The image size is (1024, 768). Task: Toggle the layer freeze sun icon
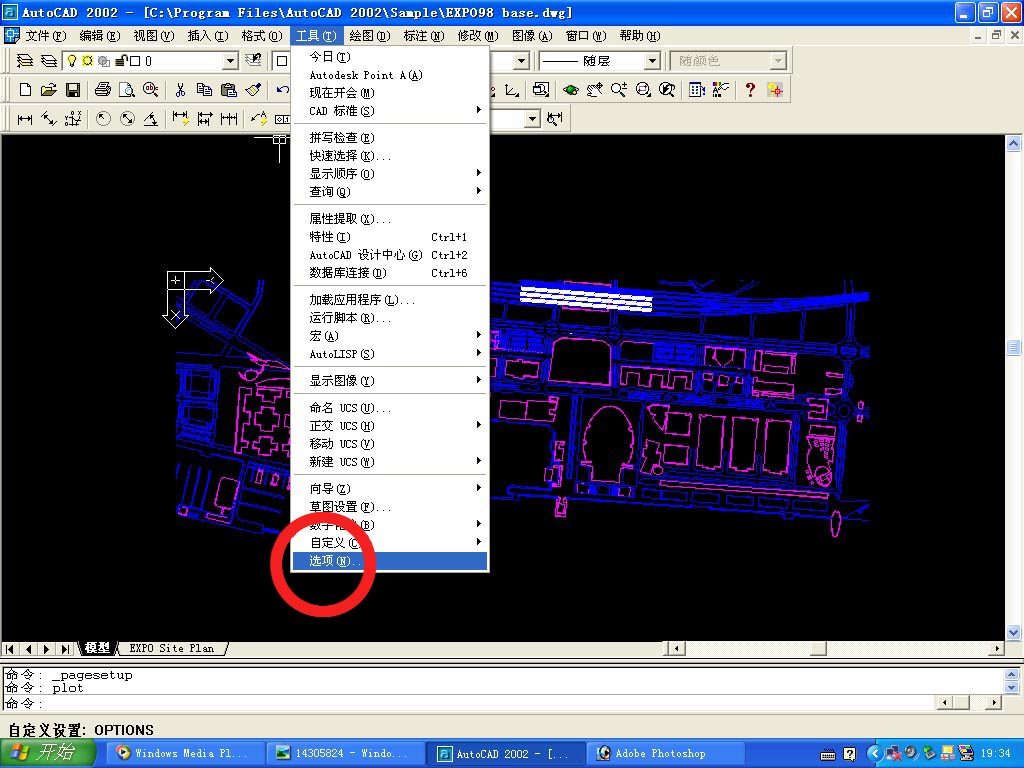coord(87,61)
